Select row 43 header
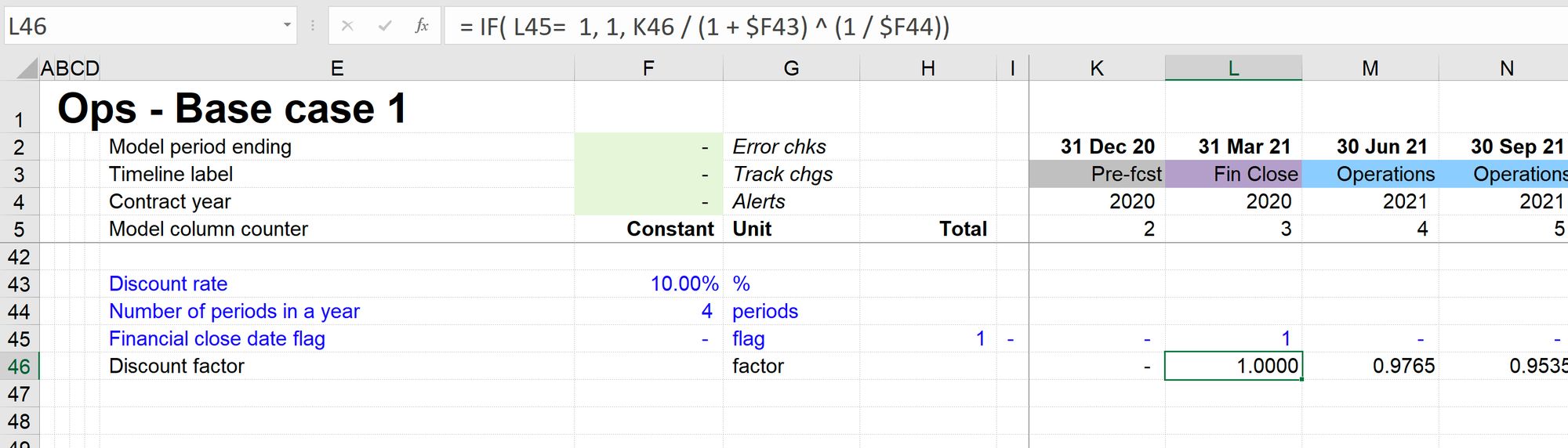The image size is (1568, 448). [19, 284]
